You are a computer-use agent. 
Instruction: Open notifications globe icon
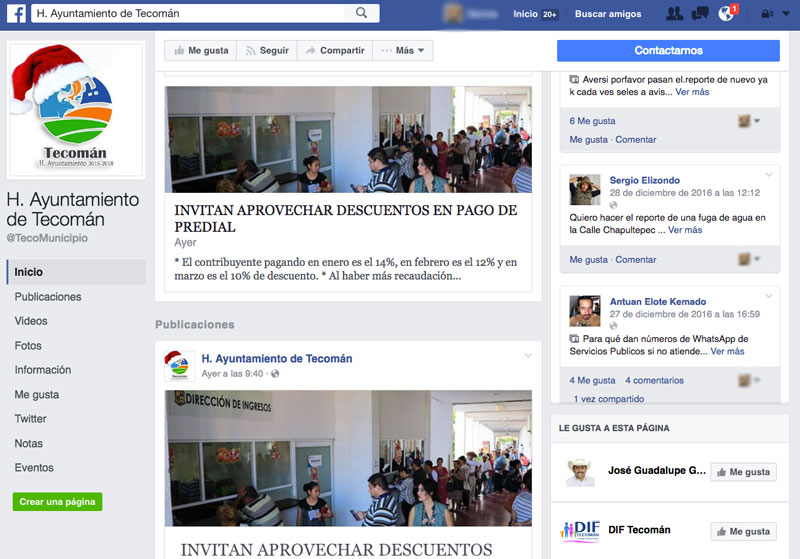(x=726, y=13)
